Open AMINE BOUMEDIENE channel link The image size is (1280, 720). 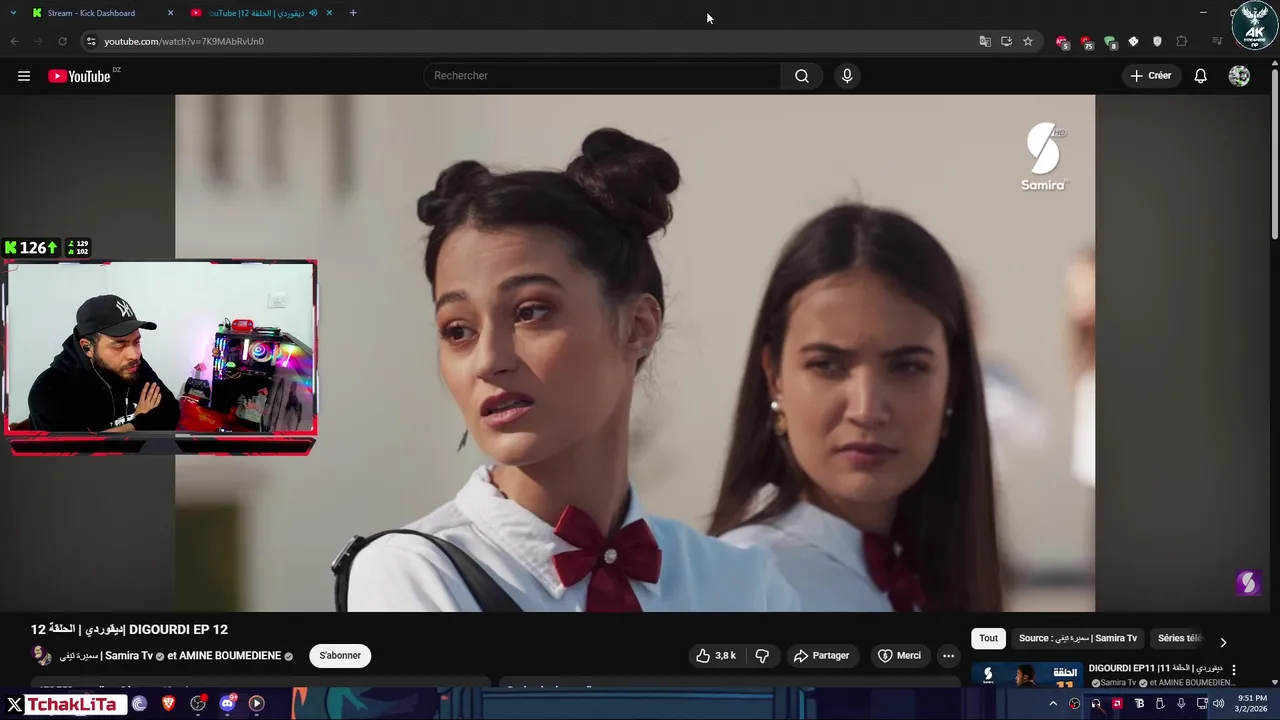[229, 656]
